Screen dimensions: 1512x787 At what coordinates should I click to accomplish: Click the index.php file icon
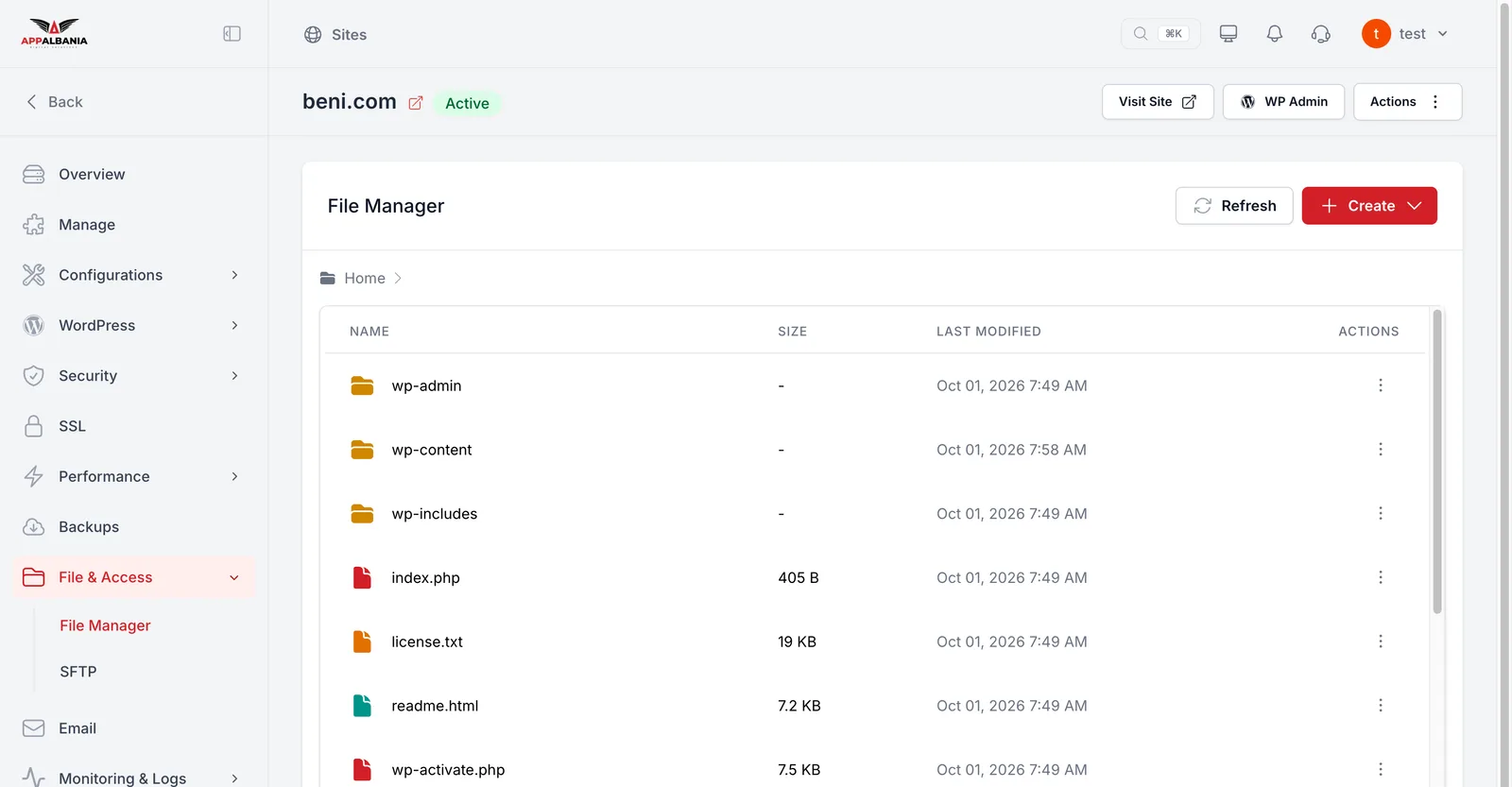362,577
